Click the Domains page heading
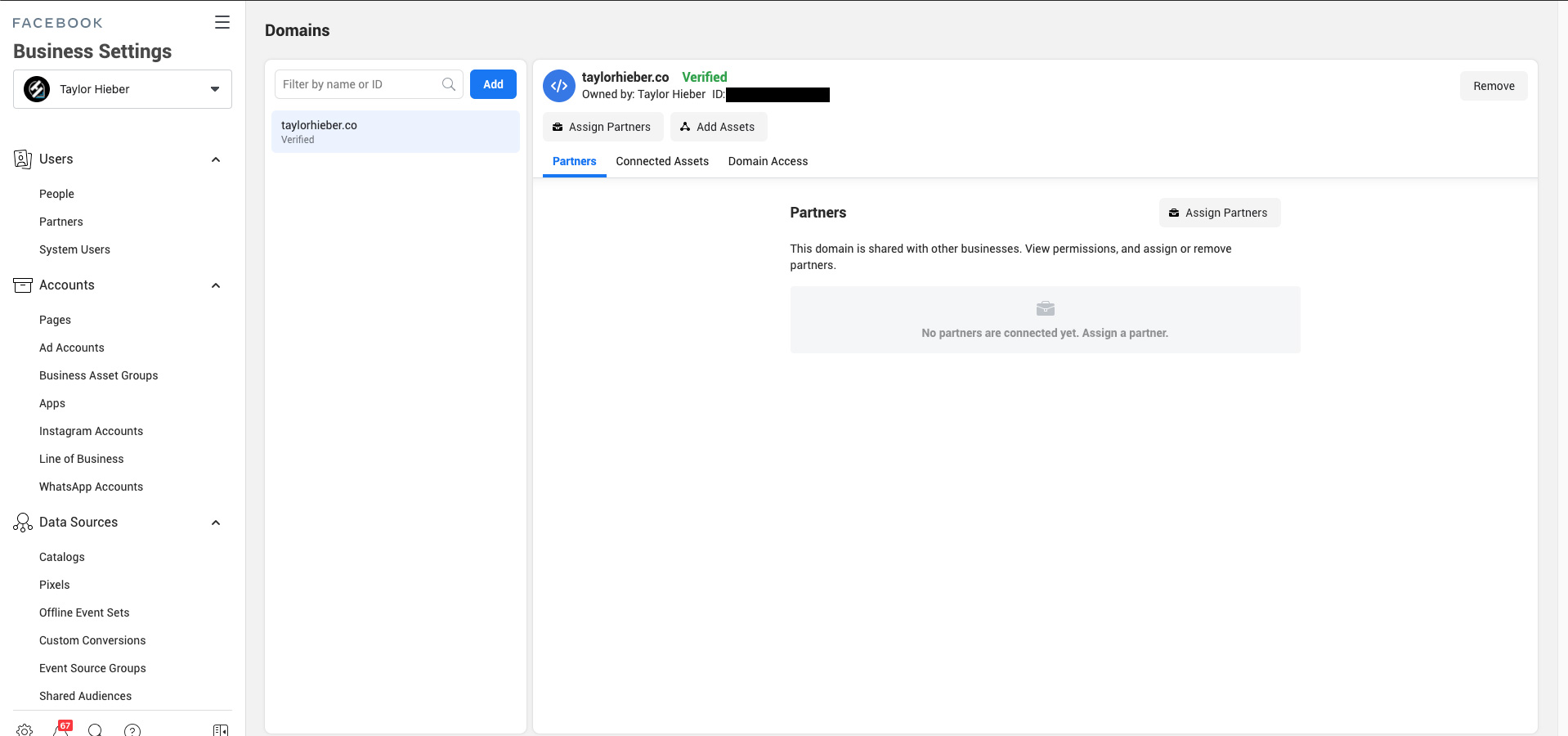This screenshot has height=736, width=1568. (298, 30)
